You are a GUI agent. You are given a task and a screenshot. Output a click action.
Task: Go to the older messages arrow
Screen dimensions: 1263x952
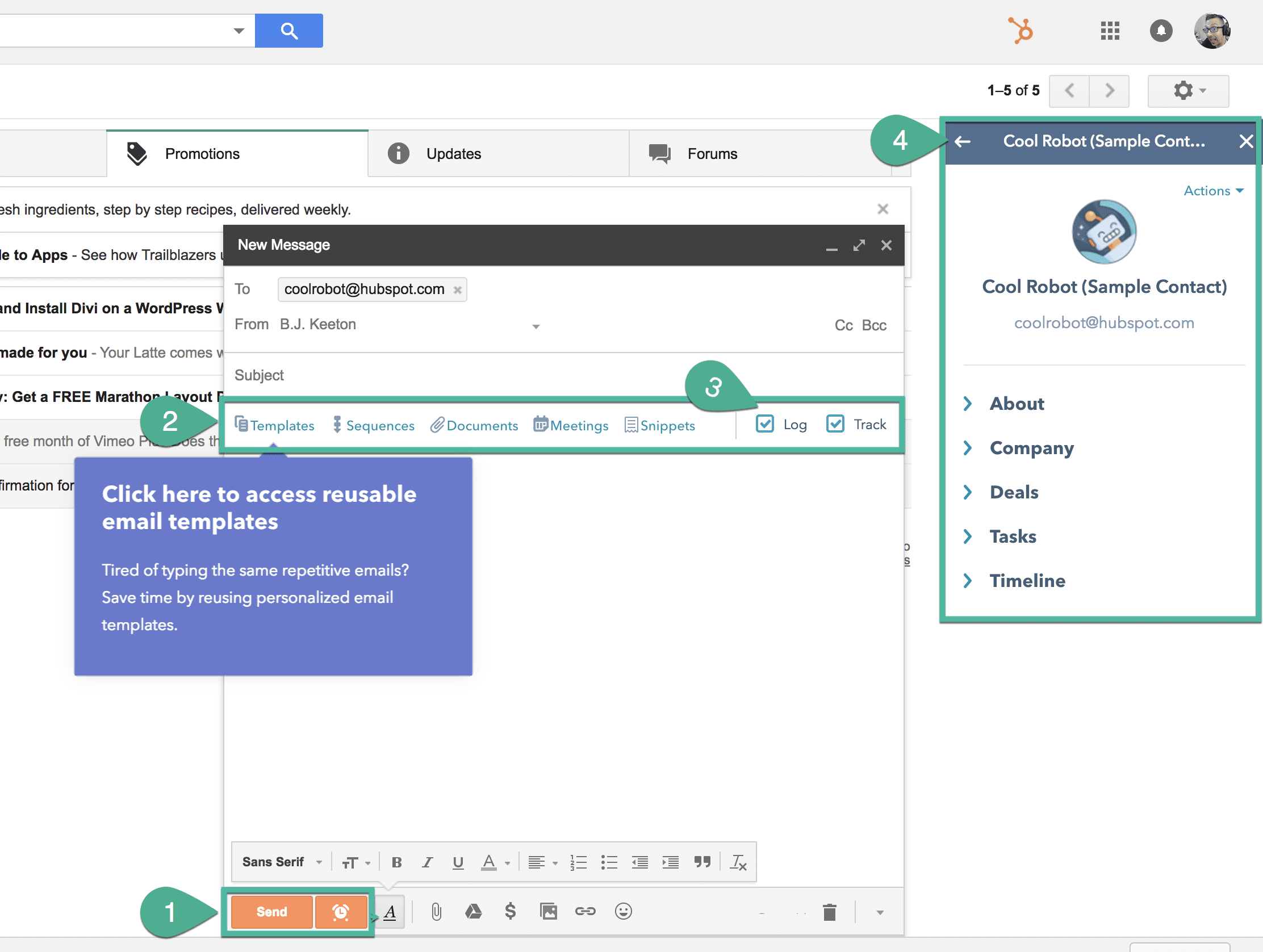pos(1110,91)
